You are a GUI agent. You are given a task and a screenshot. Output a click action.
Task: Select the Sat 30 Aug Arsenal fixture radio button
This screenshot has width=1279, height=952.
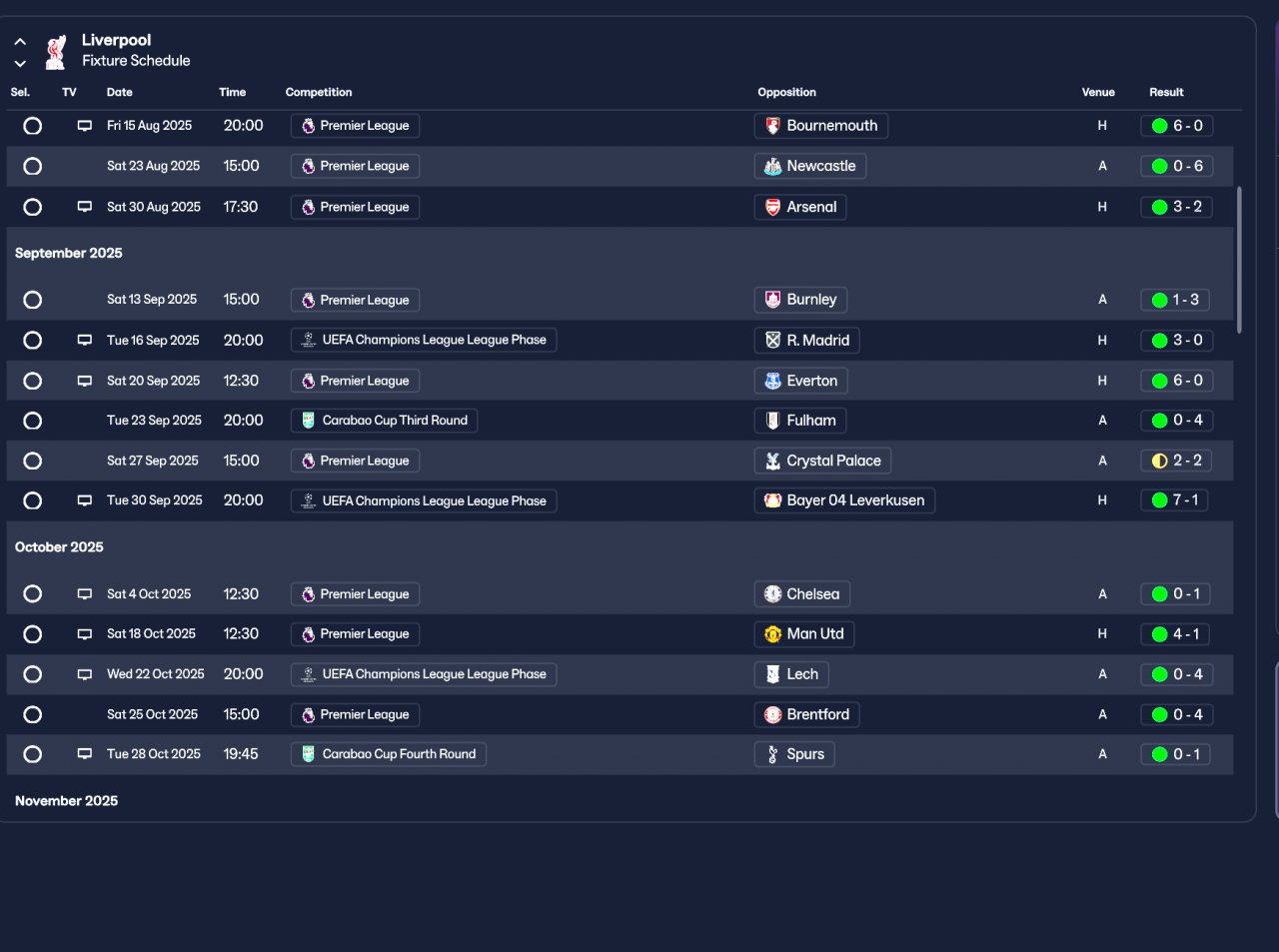[x=33, y=207]
